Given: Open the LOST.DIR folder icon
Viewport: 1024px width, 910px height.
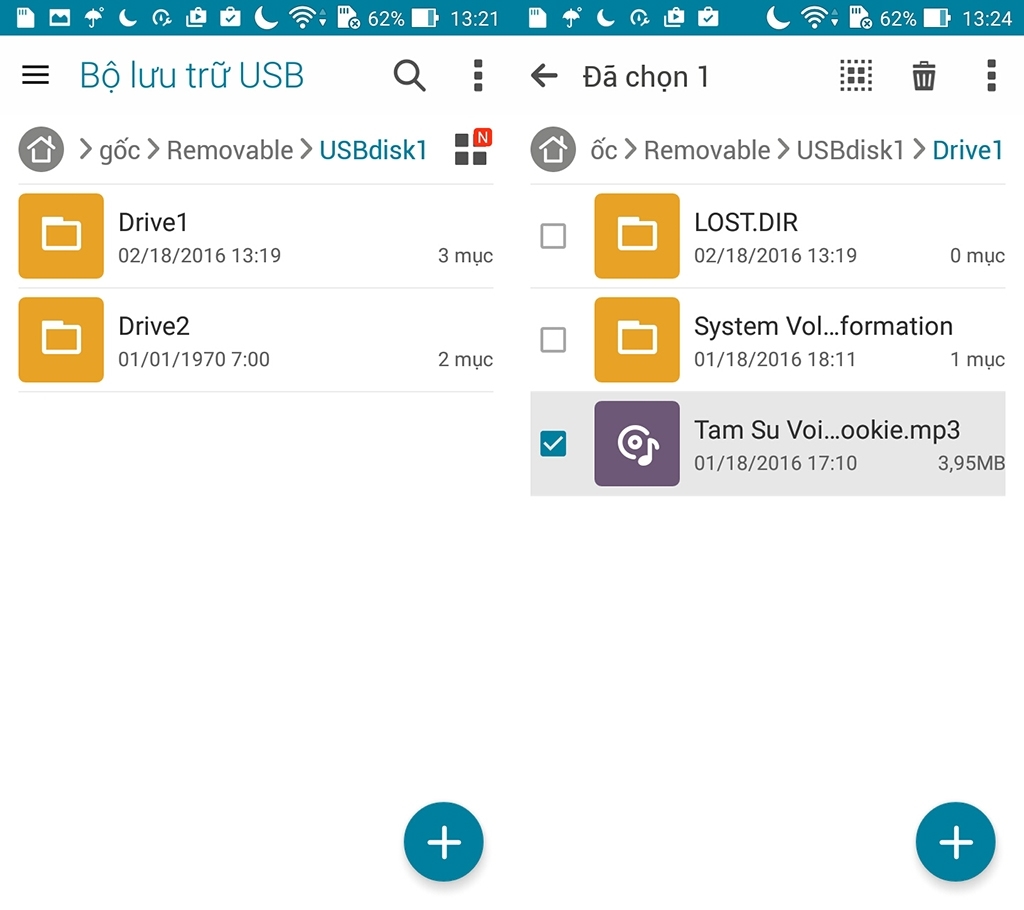Looking at the screenshot, I should point(637,236).
